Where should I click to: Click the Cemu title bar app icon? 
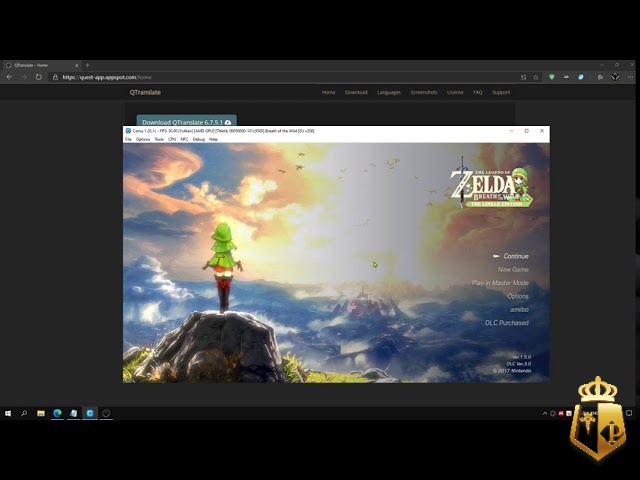(x=128, y=131)
